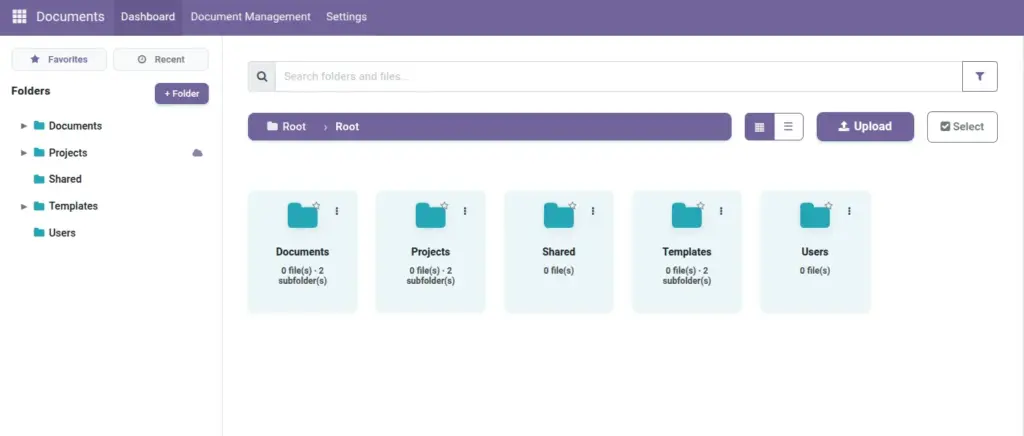Open options menu on Shared card
This screenshot has width=1024, height=436.
click(x=593, y=211)
